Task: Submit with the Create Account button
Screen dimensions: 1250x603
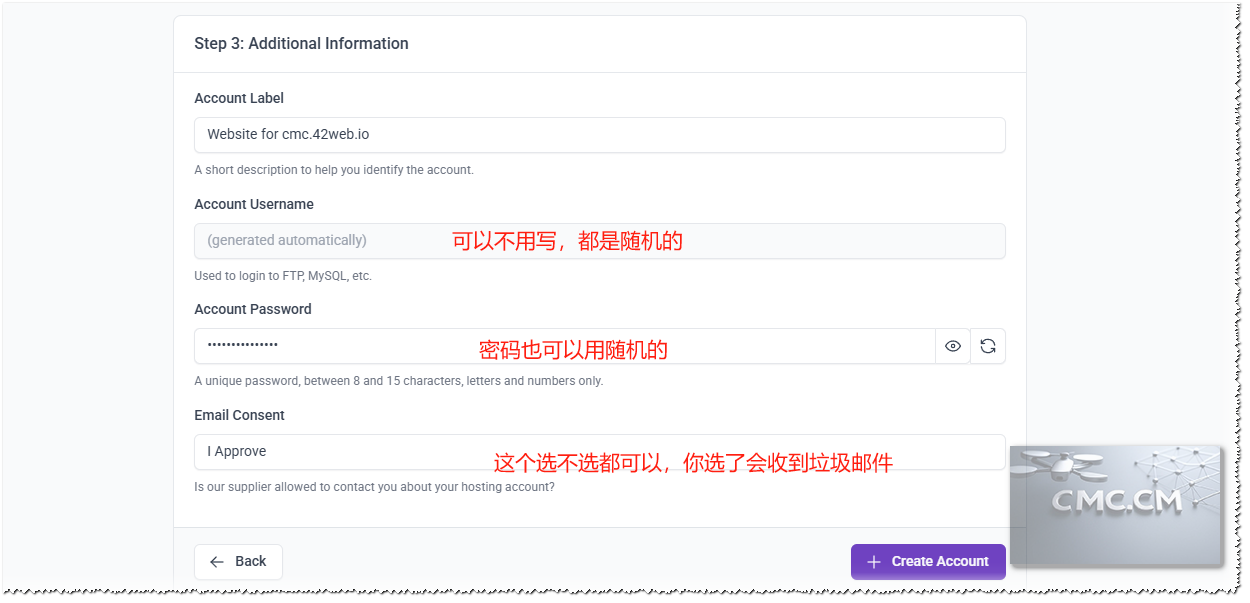Action: [928, 562]
